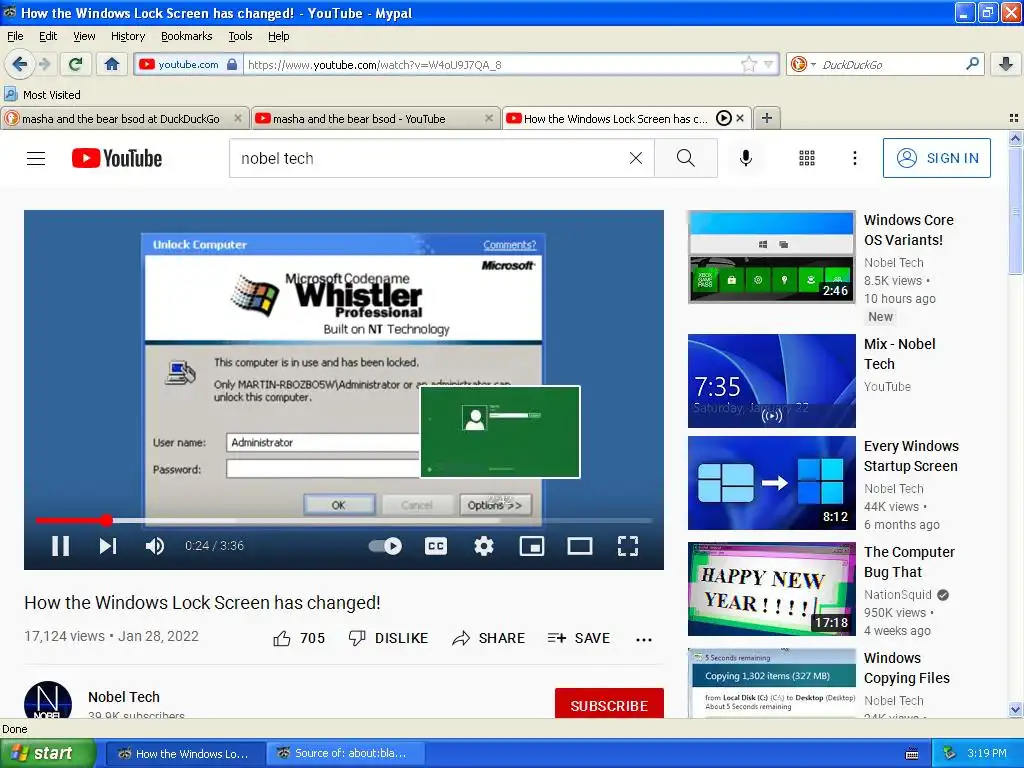Open the Help menu

278,36
